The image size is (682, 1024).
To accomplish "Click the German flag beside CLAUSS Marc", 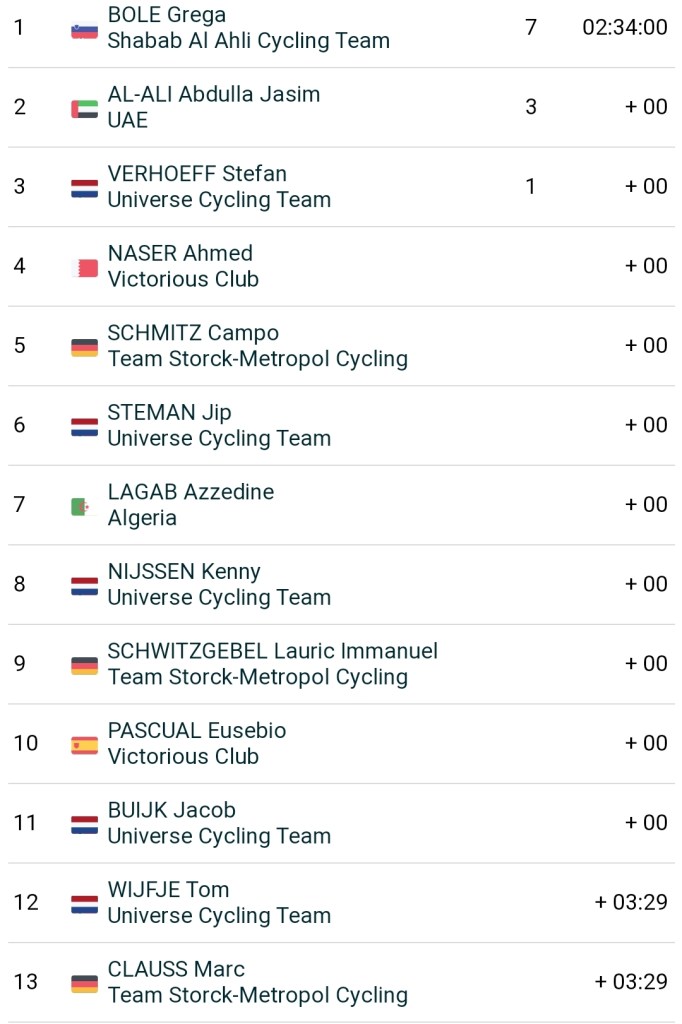I will (x=84, y=984).
